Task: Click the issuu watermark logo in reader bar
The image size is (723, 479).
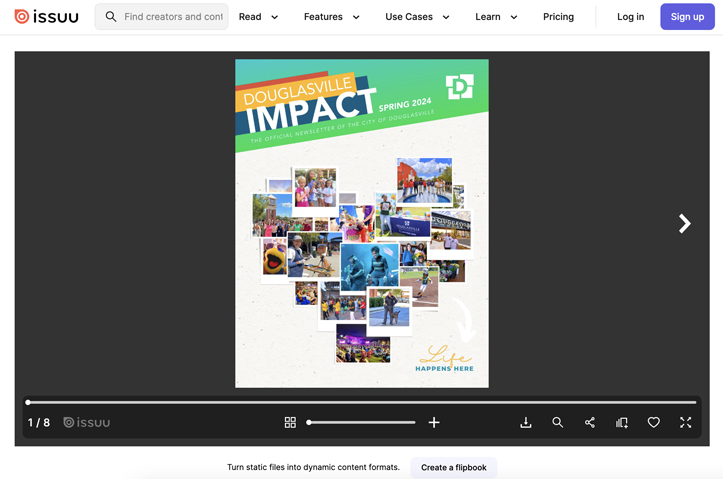Action: point(87,422)
